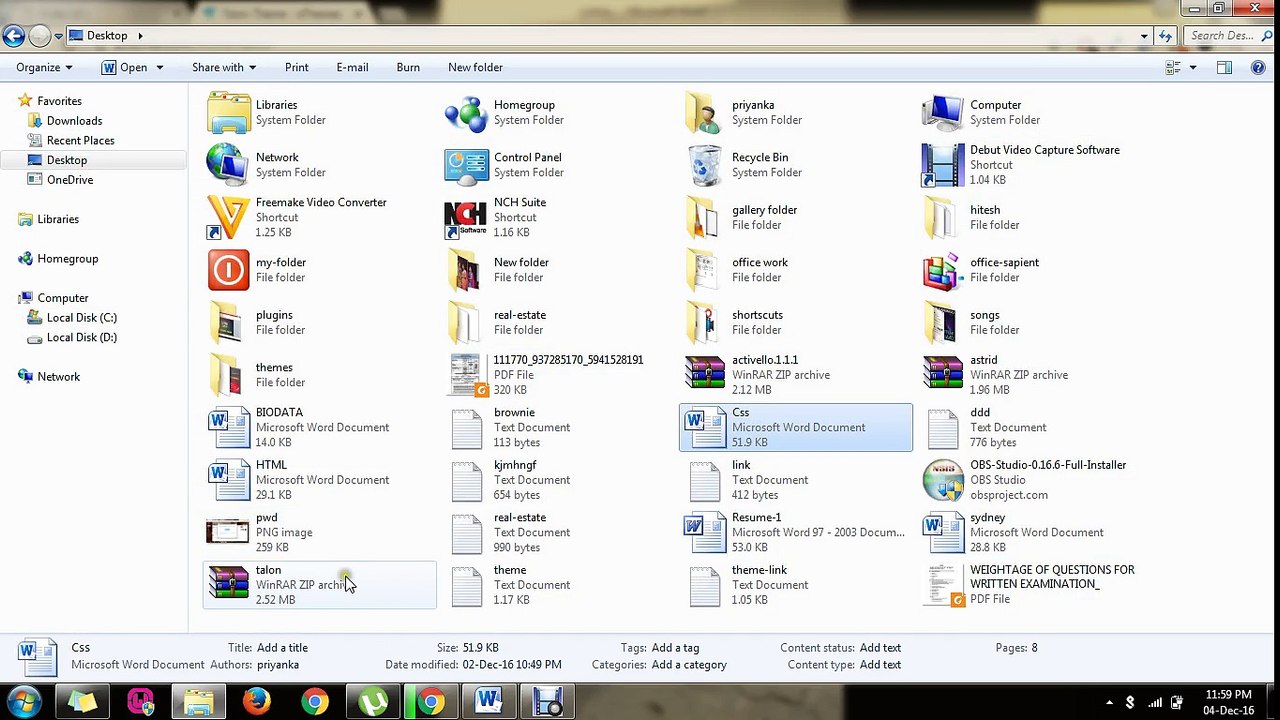Select the Recycle Bin icon

(x=704, y=165)
